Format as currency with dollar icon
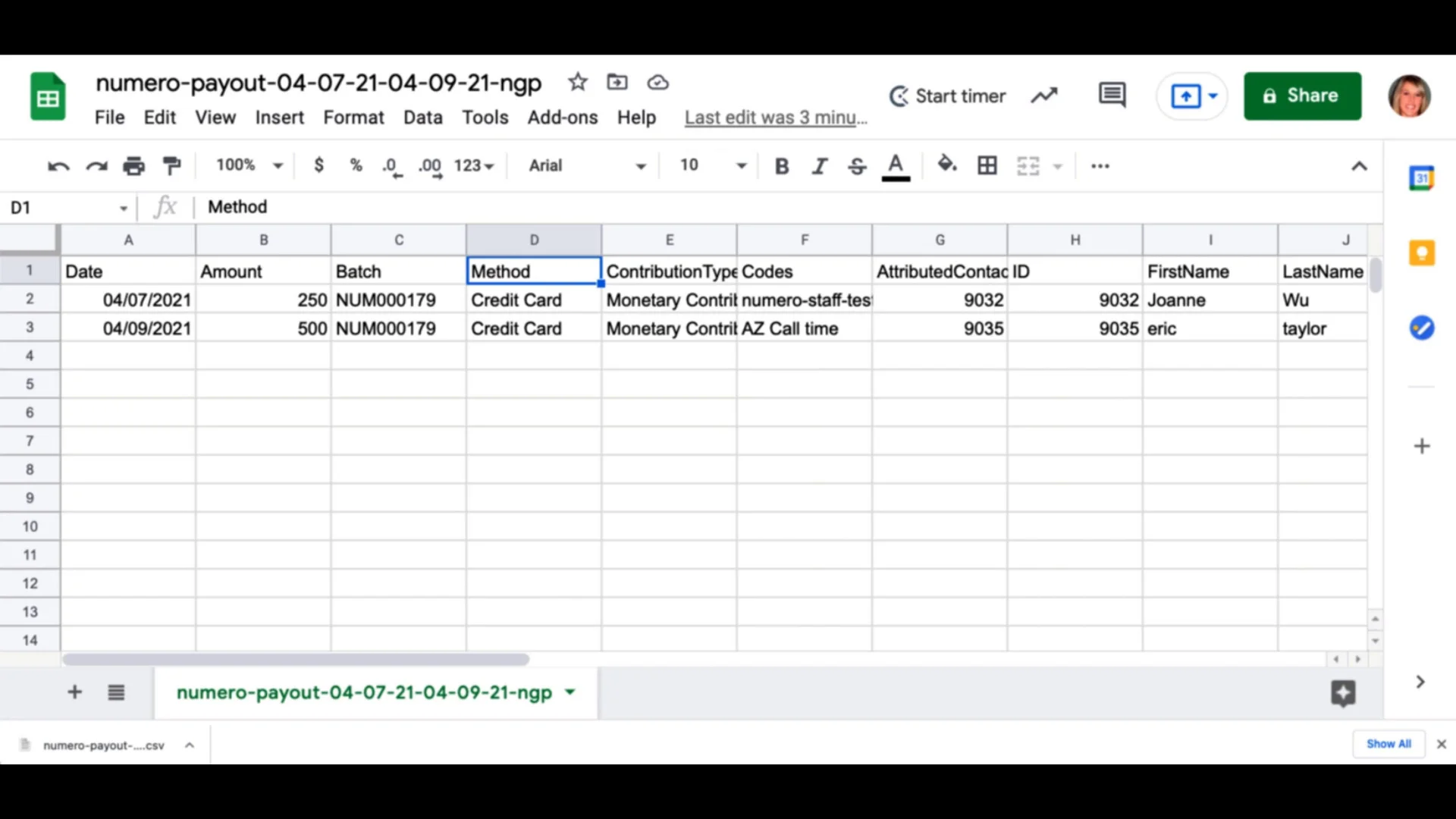Image resolution: width=1456 pixels, height=819 pixels. click(x=319, y=165)
